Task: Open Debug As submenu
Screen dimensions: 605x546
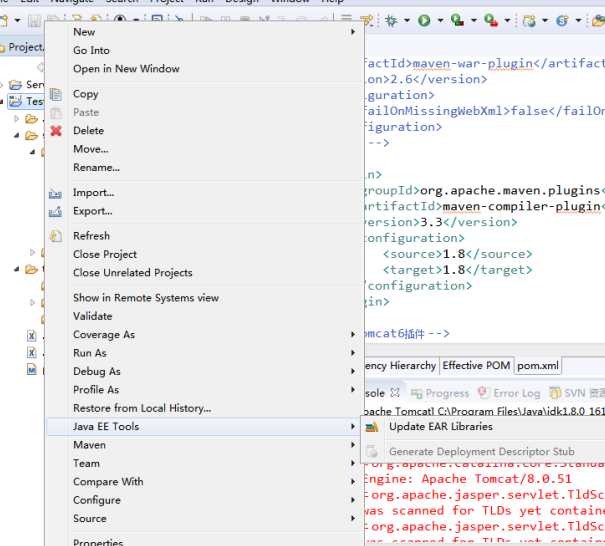Action: (97, 371)
